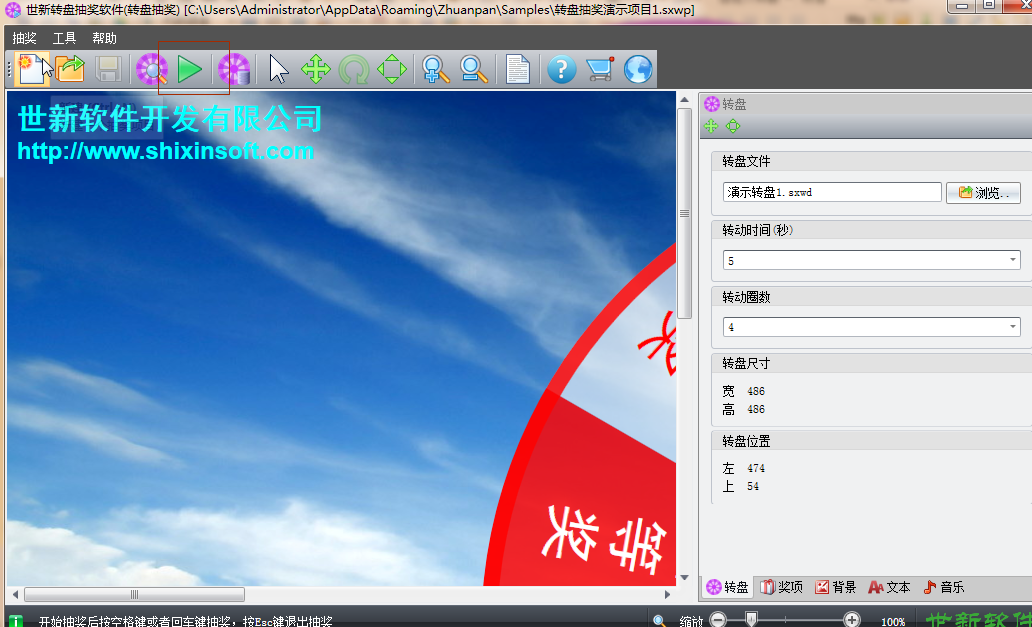The height and width of the screenshot is (627, 1032).
Task: Click the zoom out magnifier icon
Action: point(473,69)
